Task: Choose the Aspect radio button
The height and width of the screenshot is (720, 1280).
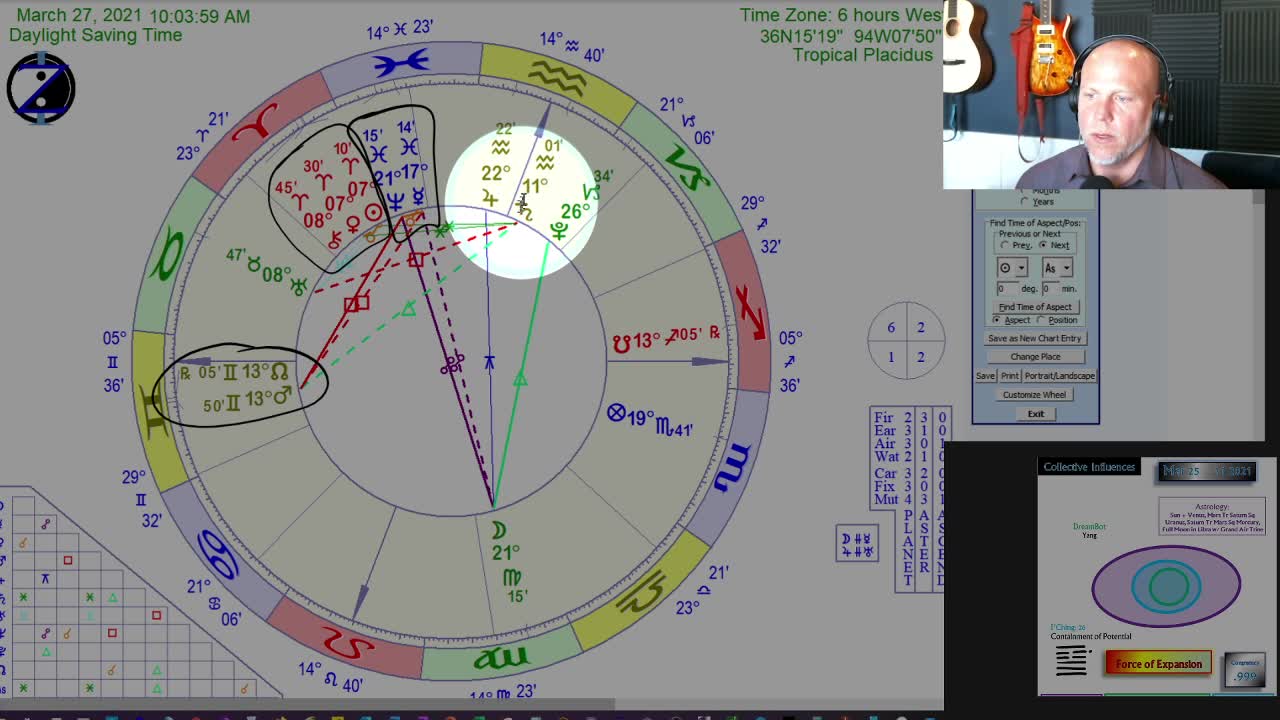Action: pyautogui.click(x=996, y=320)
